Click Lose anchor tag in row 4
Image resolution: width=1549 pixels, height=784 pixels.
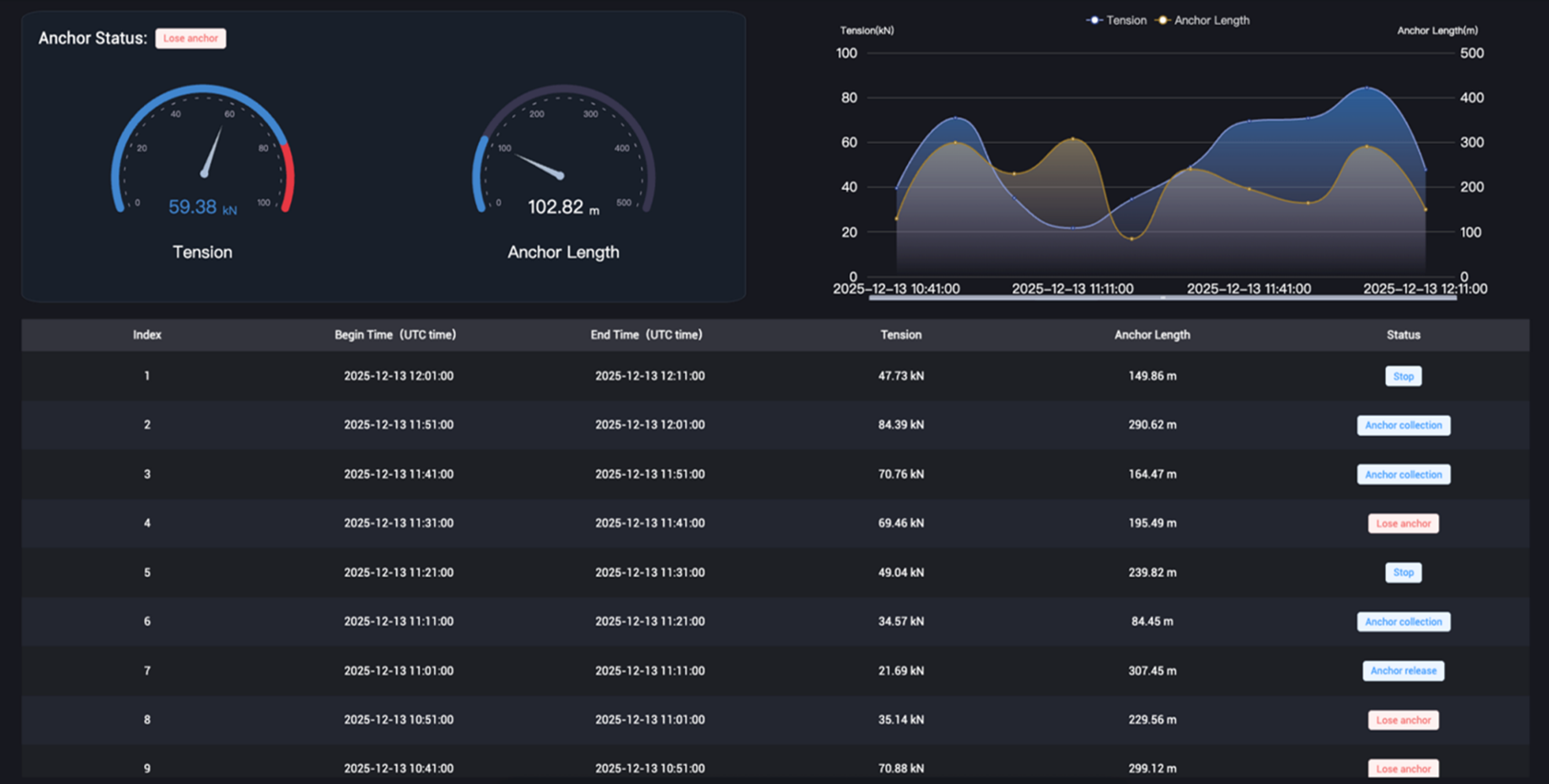click(1403, 524)
